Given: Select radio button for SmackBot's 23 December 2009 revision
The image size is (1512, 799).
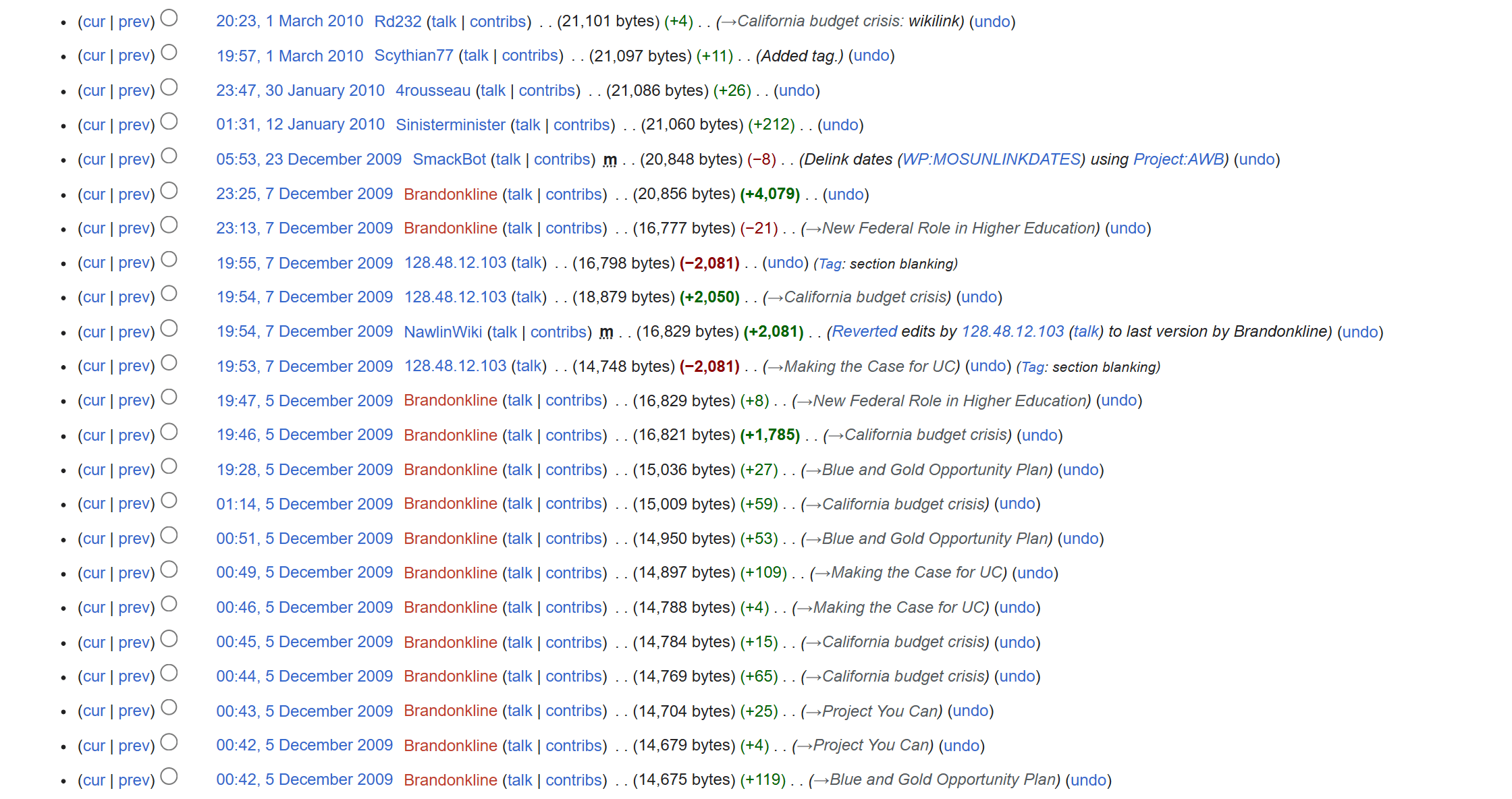Looking at the screenshot, I should tap(169, 156).
